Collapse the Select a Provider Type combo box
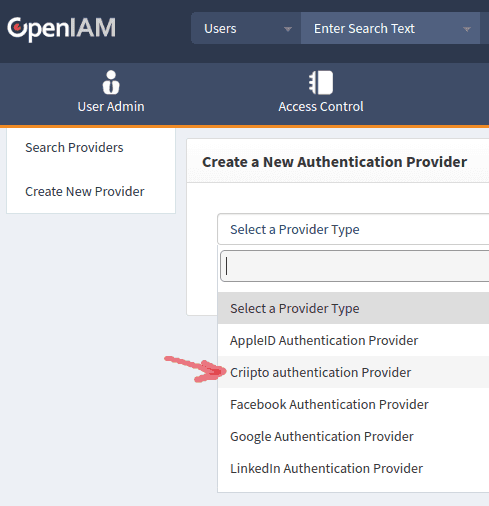The height and width of the screenshot is (506, 489). 353,229
